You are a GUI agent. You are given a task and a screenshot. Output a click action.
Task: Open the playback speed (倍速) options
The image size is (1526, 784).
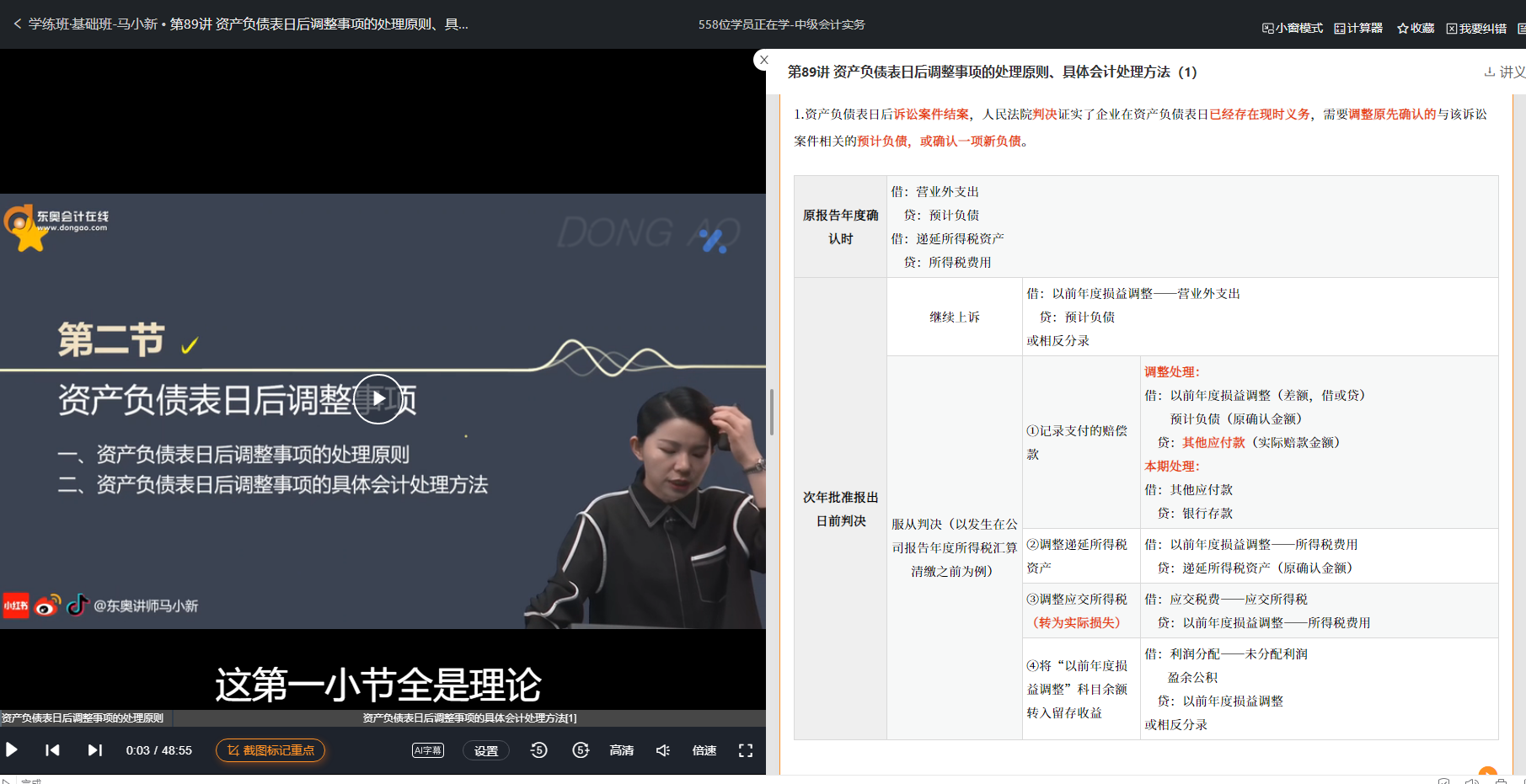coord(704,749)
